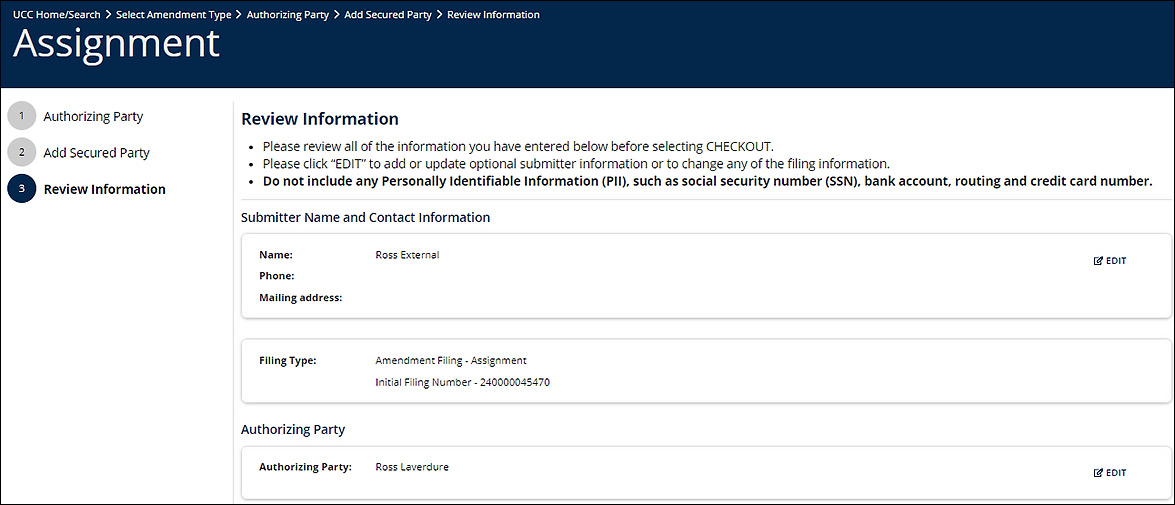Click the chevron before Review Information breadcrumb
The image size is (1175, 505).
click(x=439, y=15)
